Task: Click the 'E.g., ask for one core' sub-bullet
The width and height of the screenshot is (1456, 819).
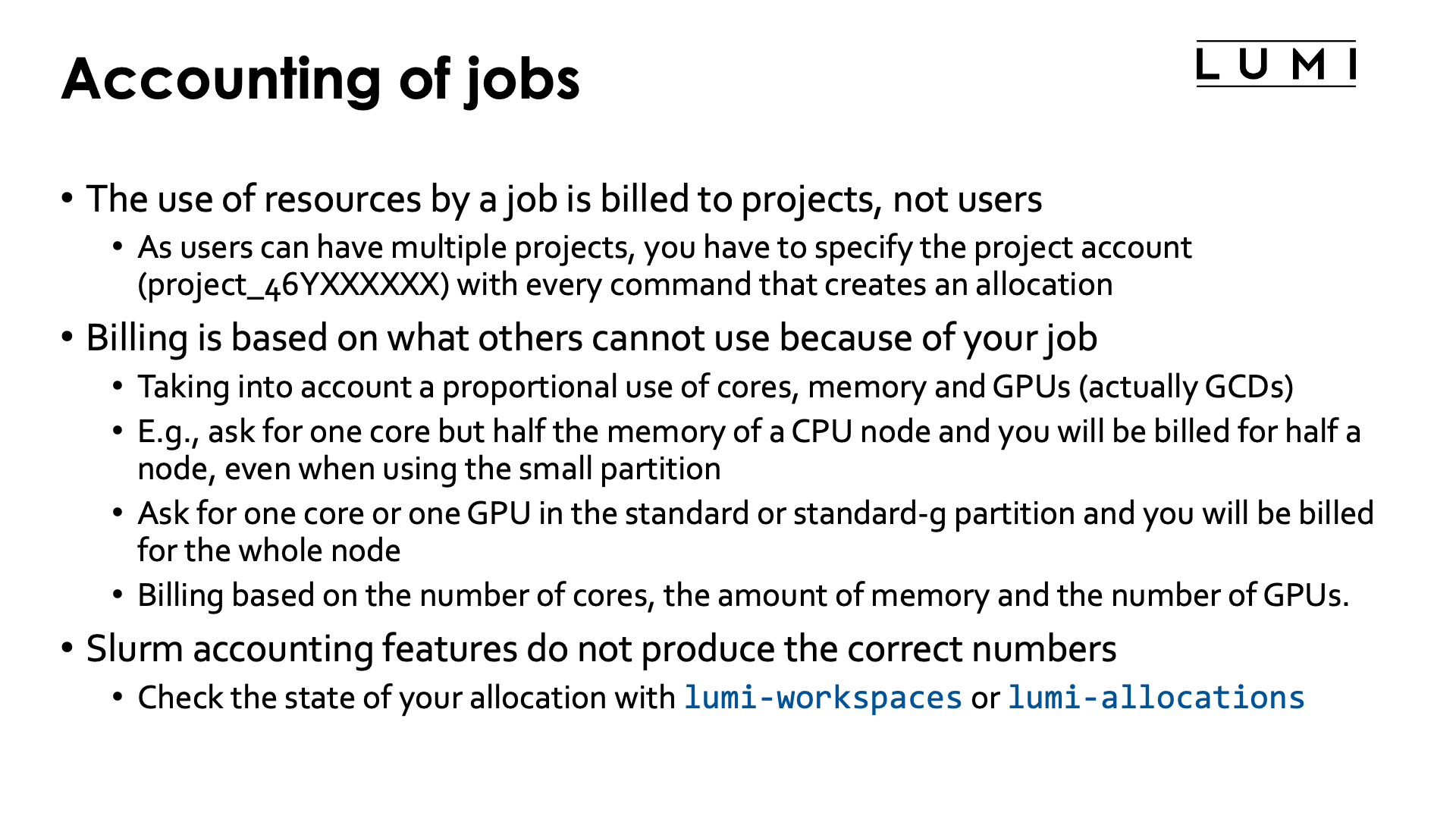Action: pos(748,431)
